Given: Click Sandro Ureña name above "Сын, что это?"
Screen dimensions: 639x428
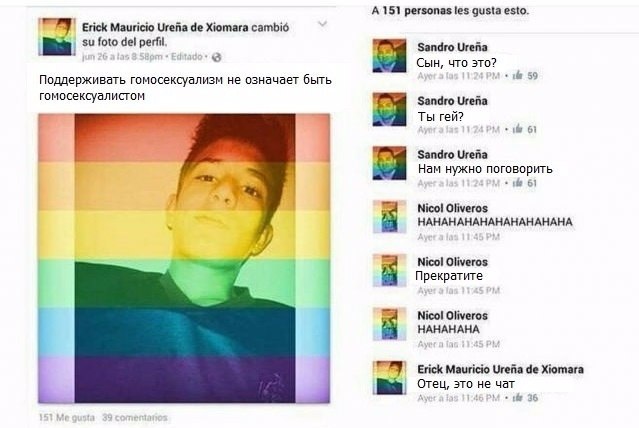Looking at the screenshot, I should click(x=452, y=47).
